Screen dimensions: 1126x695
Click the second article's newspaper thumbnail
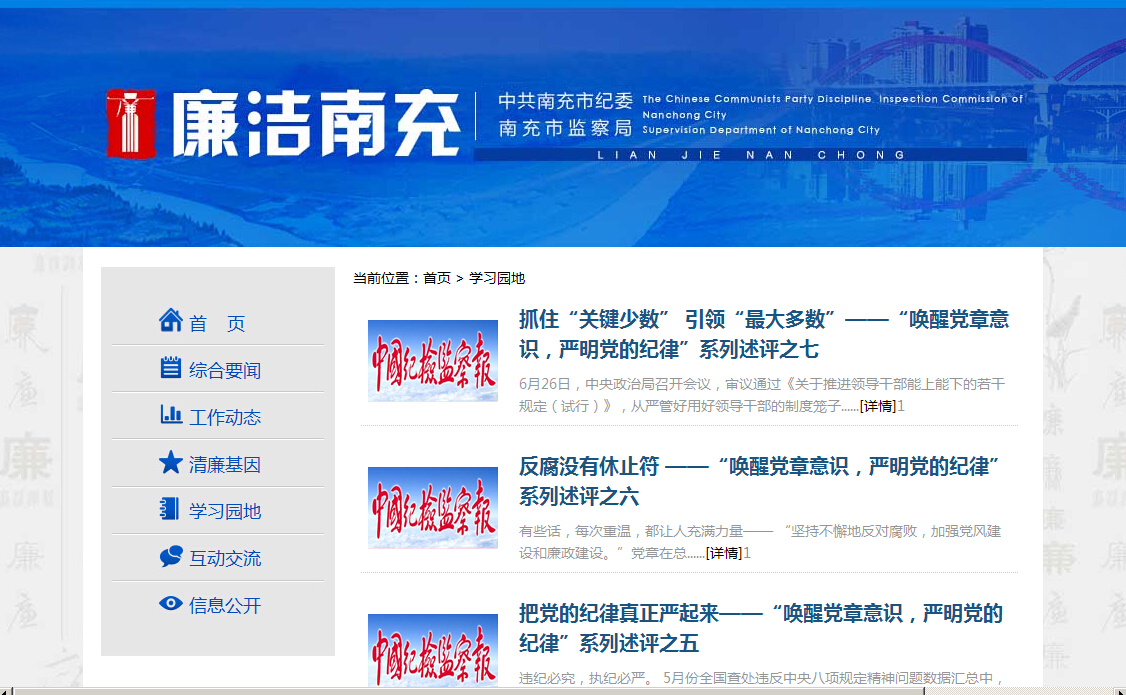pos(433,508)
